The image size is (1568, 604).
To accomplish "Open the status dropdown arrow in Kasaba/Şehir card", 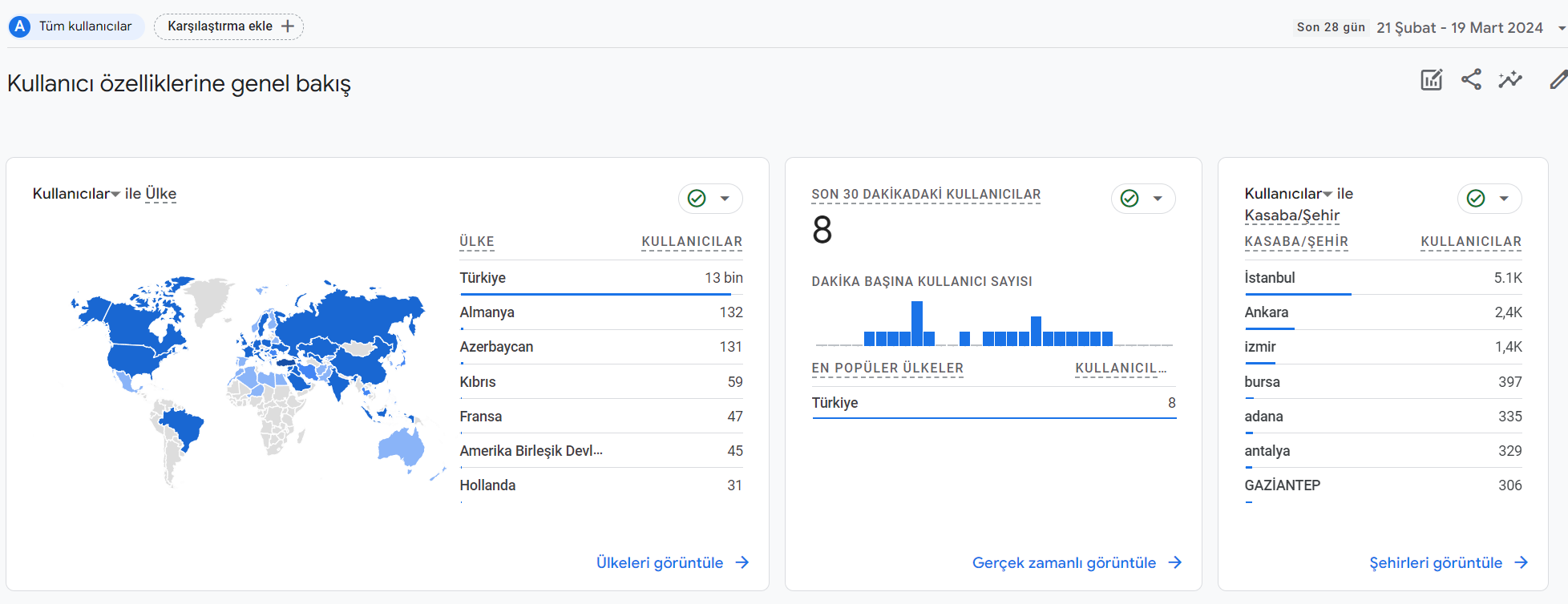I will point(1504,199).
